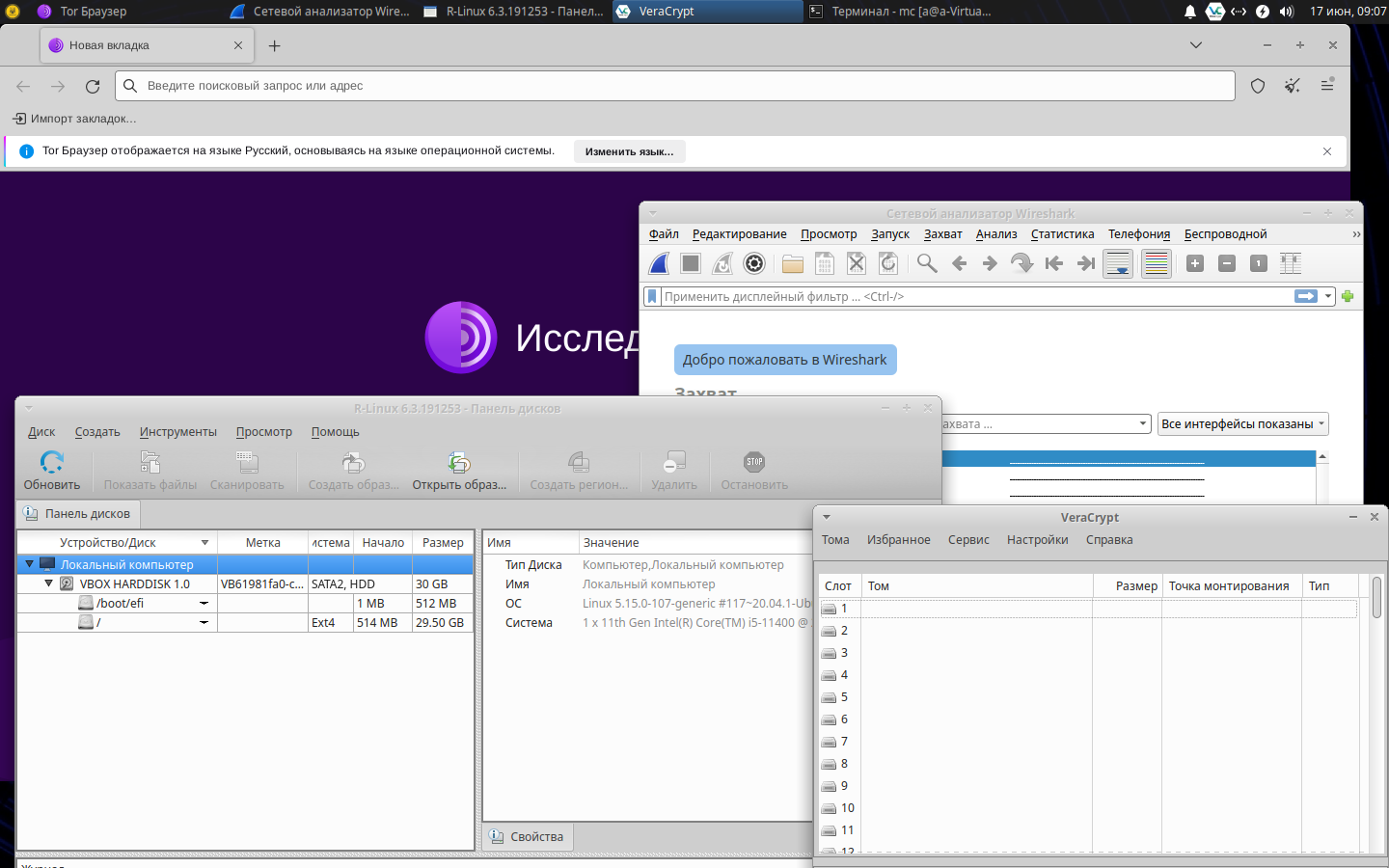
Task: Click the Обновить button in R-Linux
Action: (52, 472)
